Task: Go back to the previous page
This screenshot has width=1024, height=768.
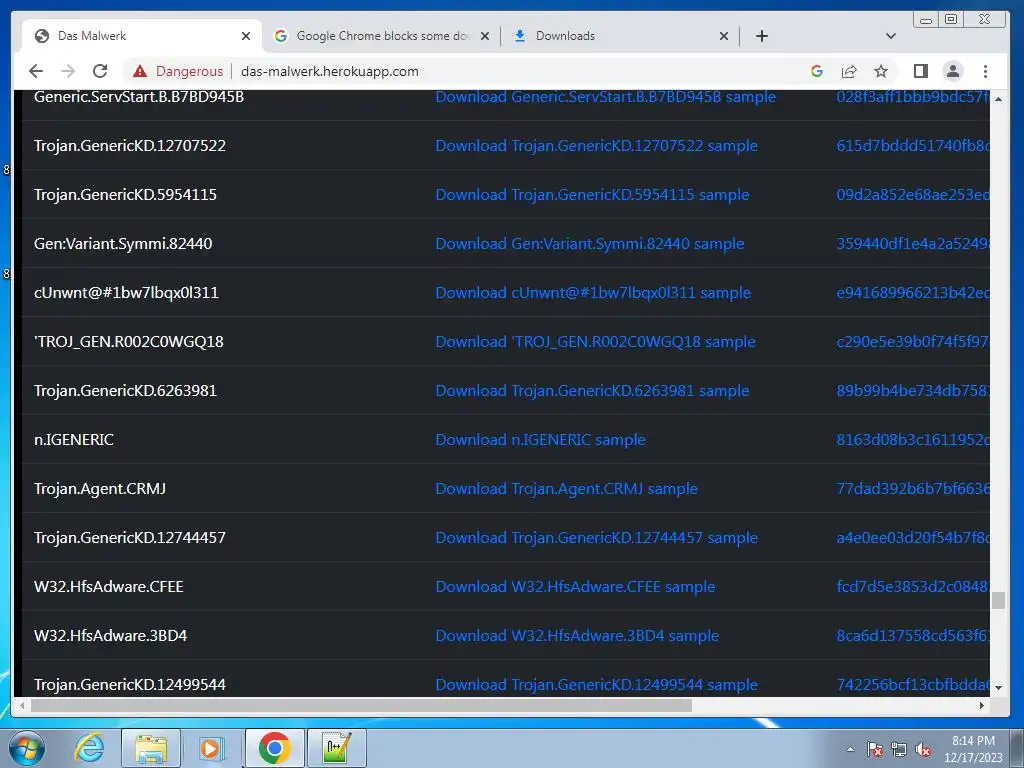Action: 36,71
